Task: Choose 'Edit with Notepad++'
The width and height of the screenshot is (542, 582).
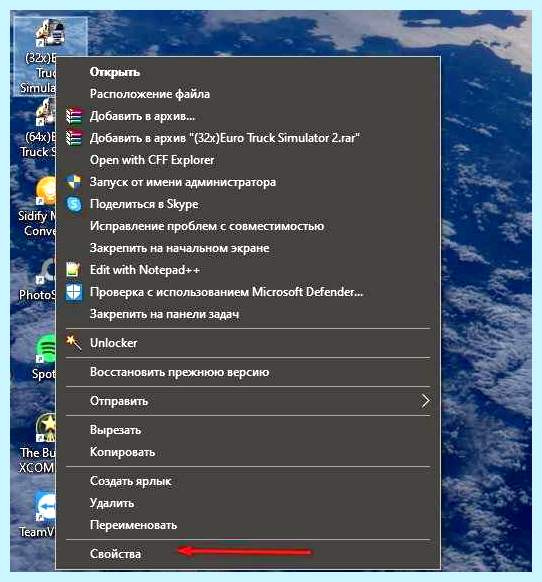Action: click(x=145, y=270)
